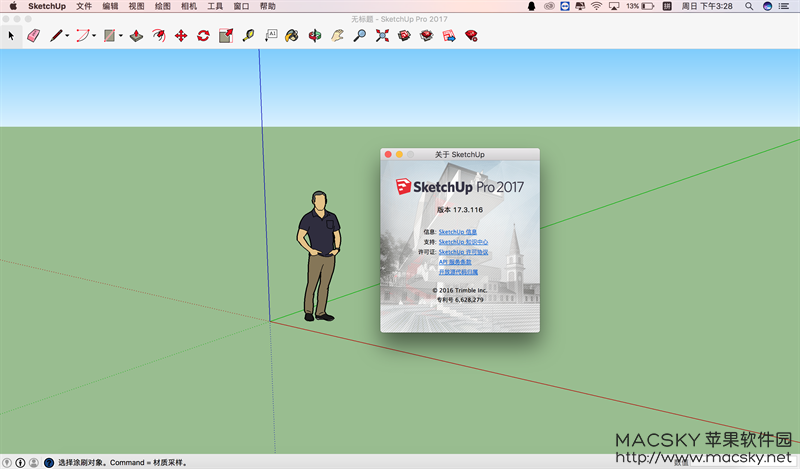Screen dimensions: 800x469
Task: Activate the Pan hand tool
Action: (x=337, y=36)
